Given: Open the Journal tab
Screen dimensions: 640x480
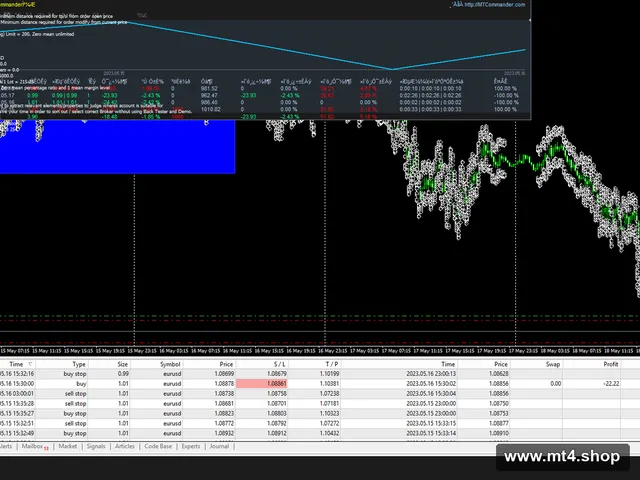Looking at the screenshot, I should coord(219,446).
